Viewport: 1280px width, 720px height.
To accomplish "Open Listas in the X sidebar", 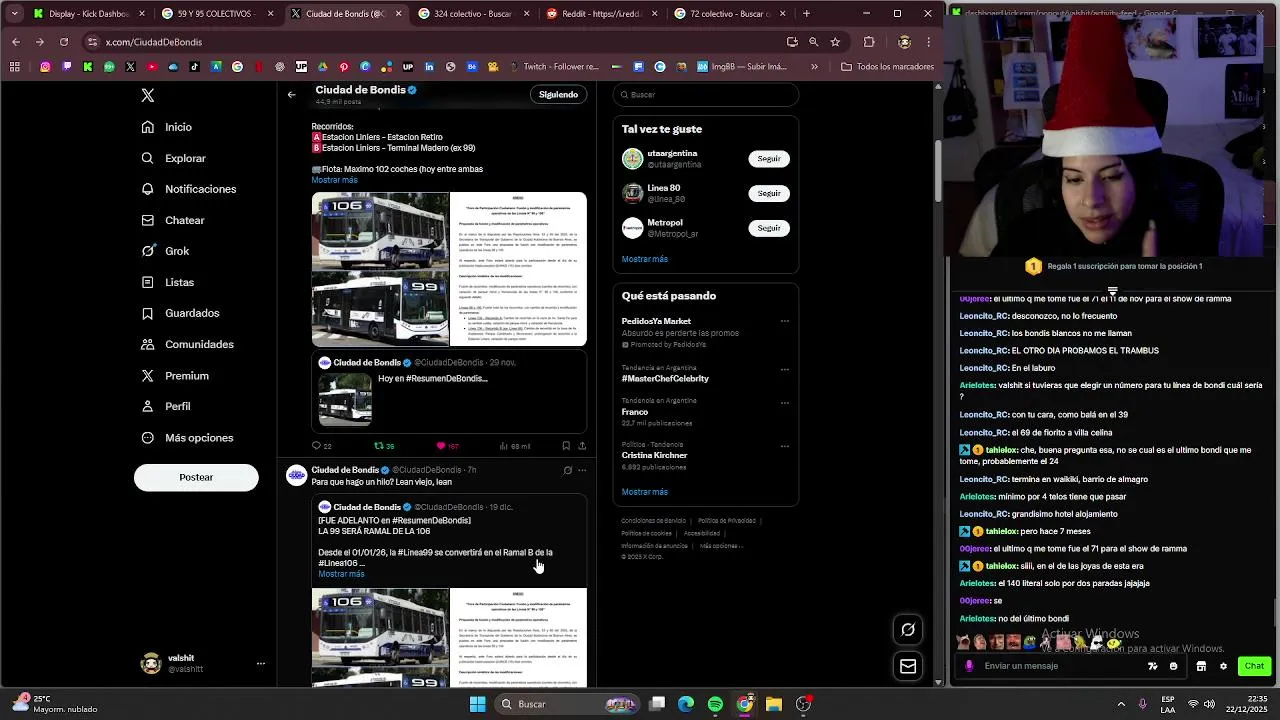I will point(168,282).
